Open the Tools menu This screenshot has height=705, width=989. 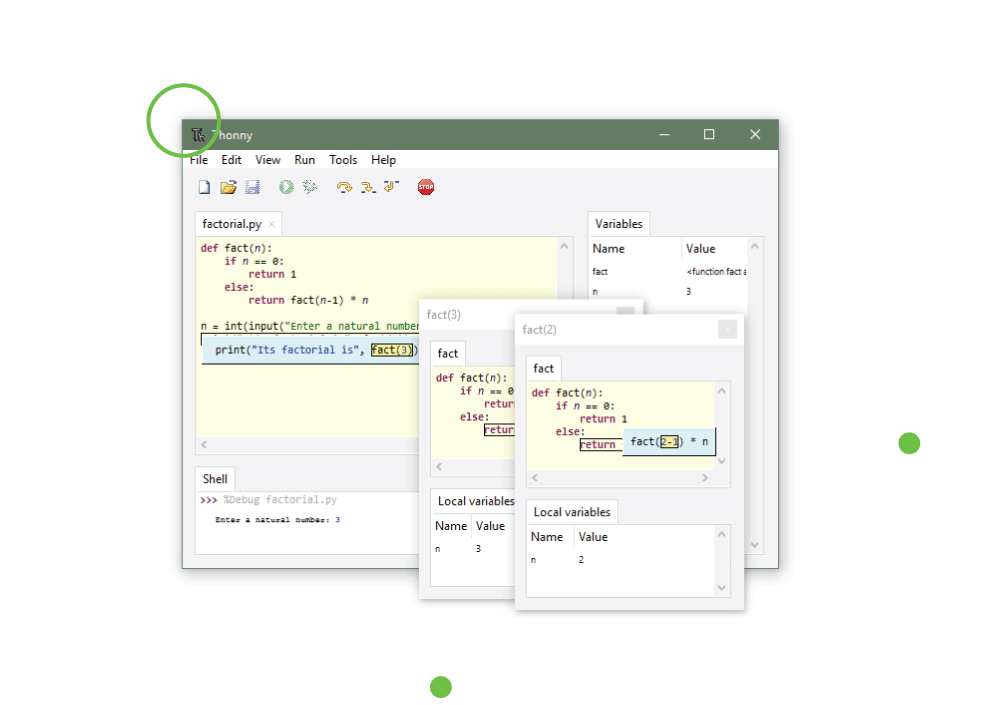point(343,160)
